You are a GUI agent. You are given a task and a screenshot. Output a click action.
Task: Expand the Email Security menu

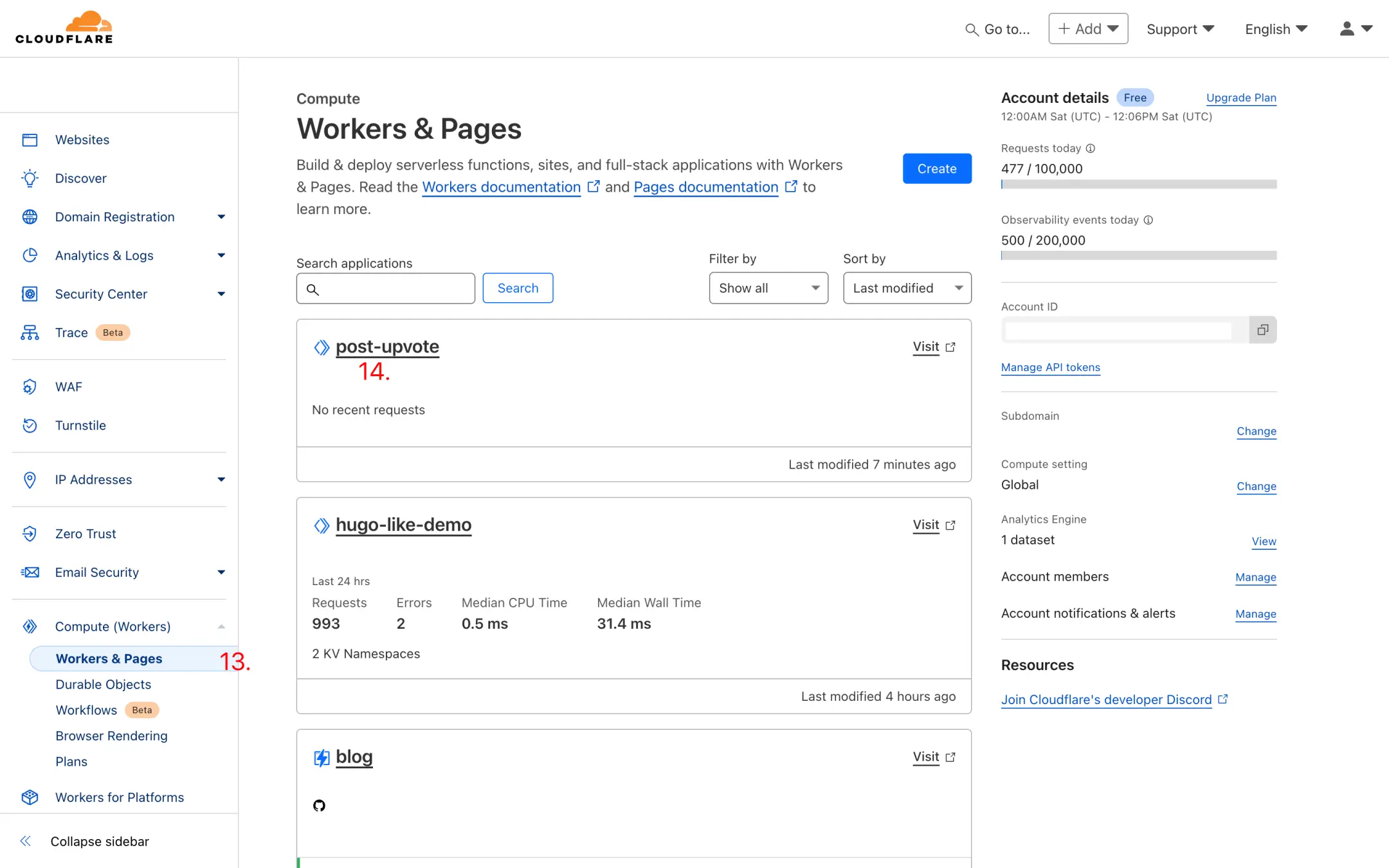click(221, 572)
